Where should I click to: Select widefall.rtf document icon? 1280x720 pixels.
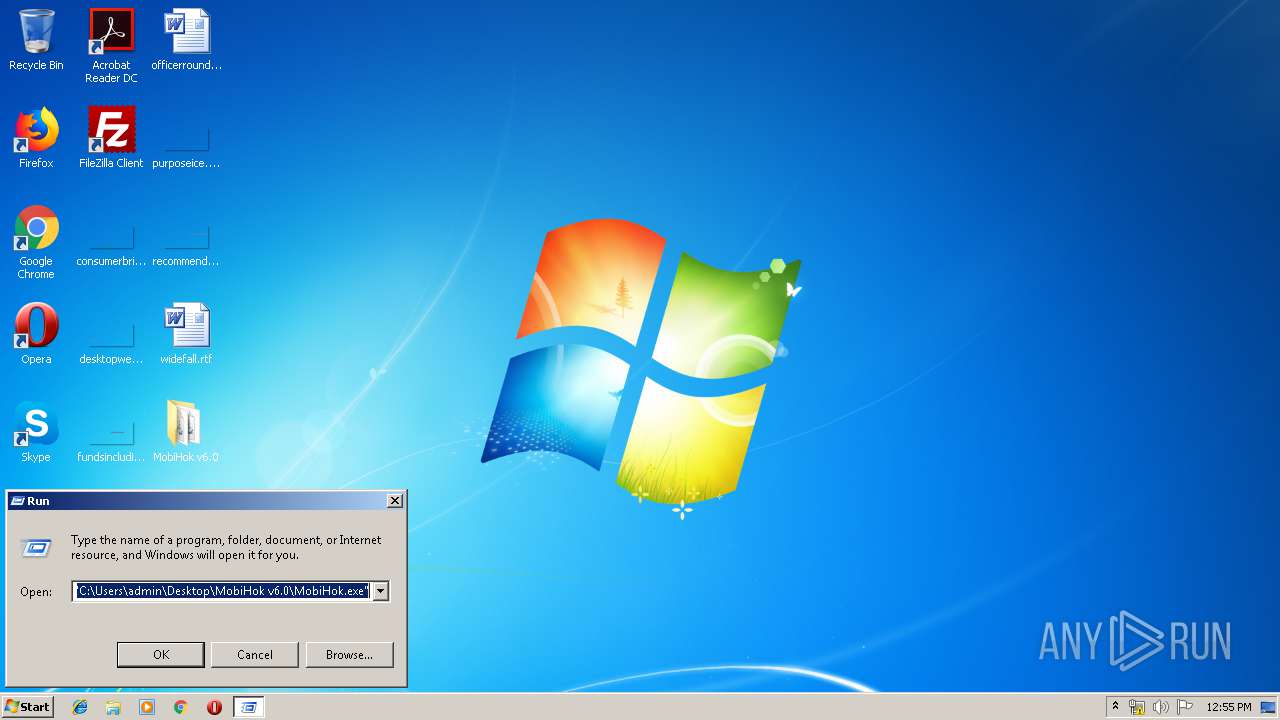click(x=186, y=334)
